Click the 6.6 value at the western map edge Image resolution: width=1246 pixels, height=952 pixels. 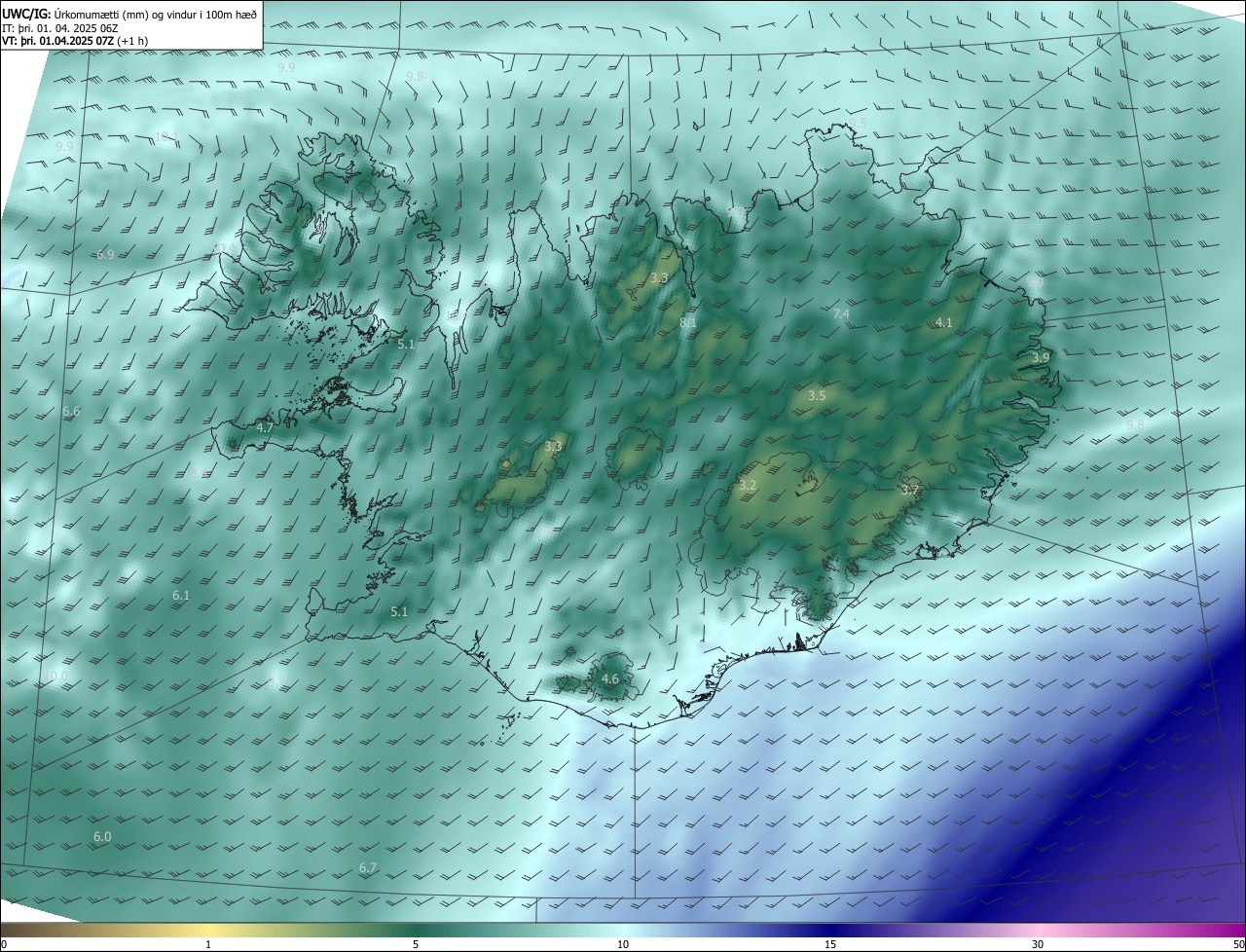coord(71,412)
